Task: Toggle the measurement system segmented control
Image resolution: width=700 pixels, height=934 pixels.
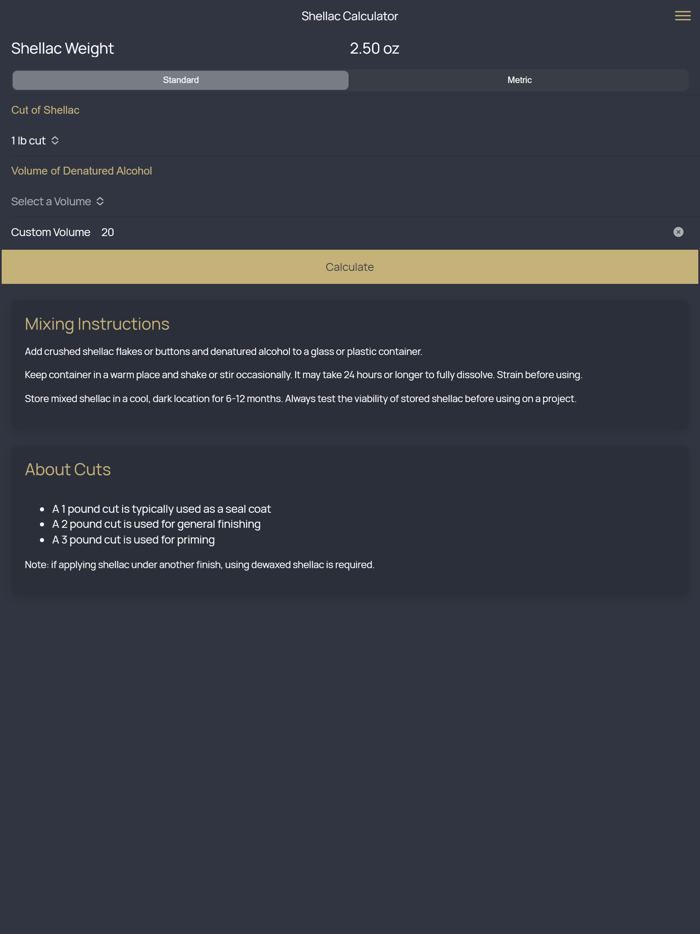Action: click(350, 79)
